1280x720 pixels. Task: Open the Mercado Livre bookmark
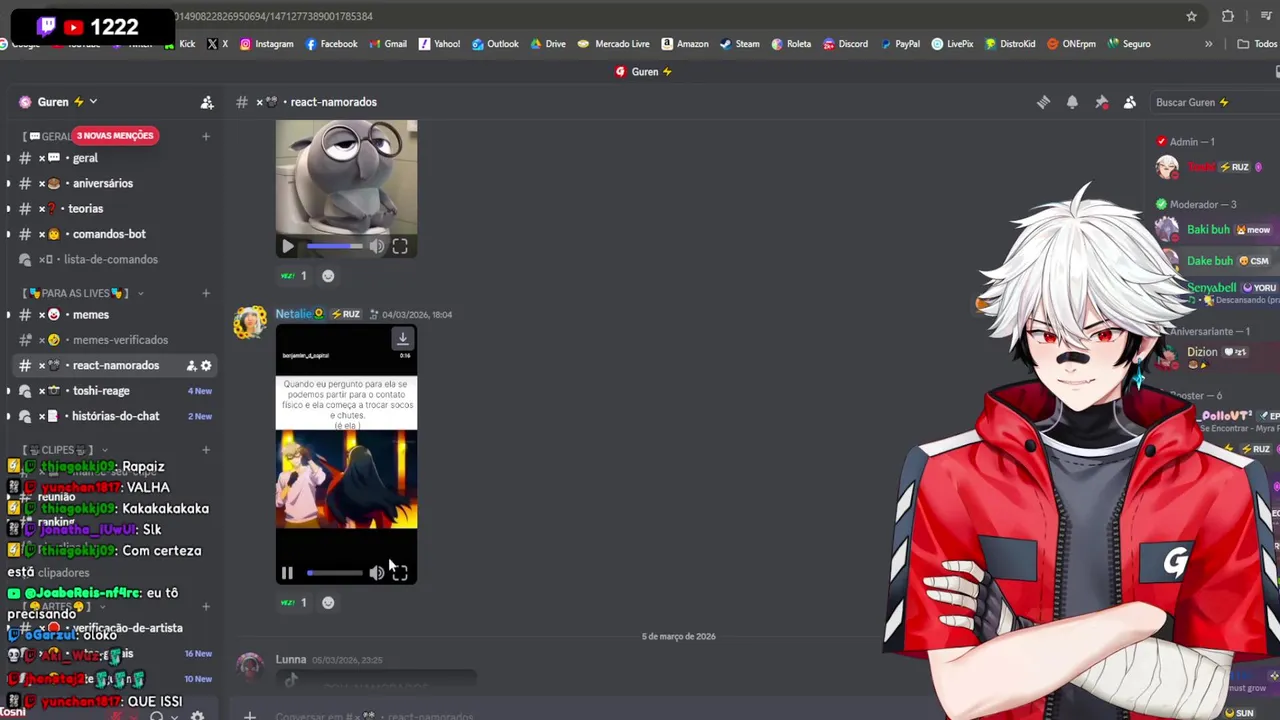point(613,44)
